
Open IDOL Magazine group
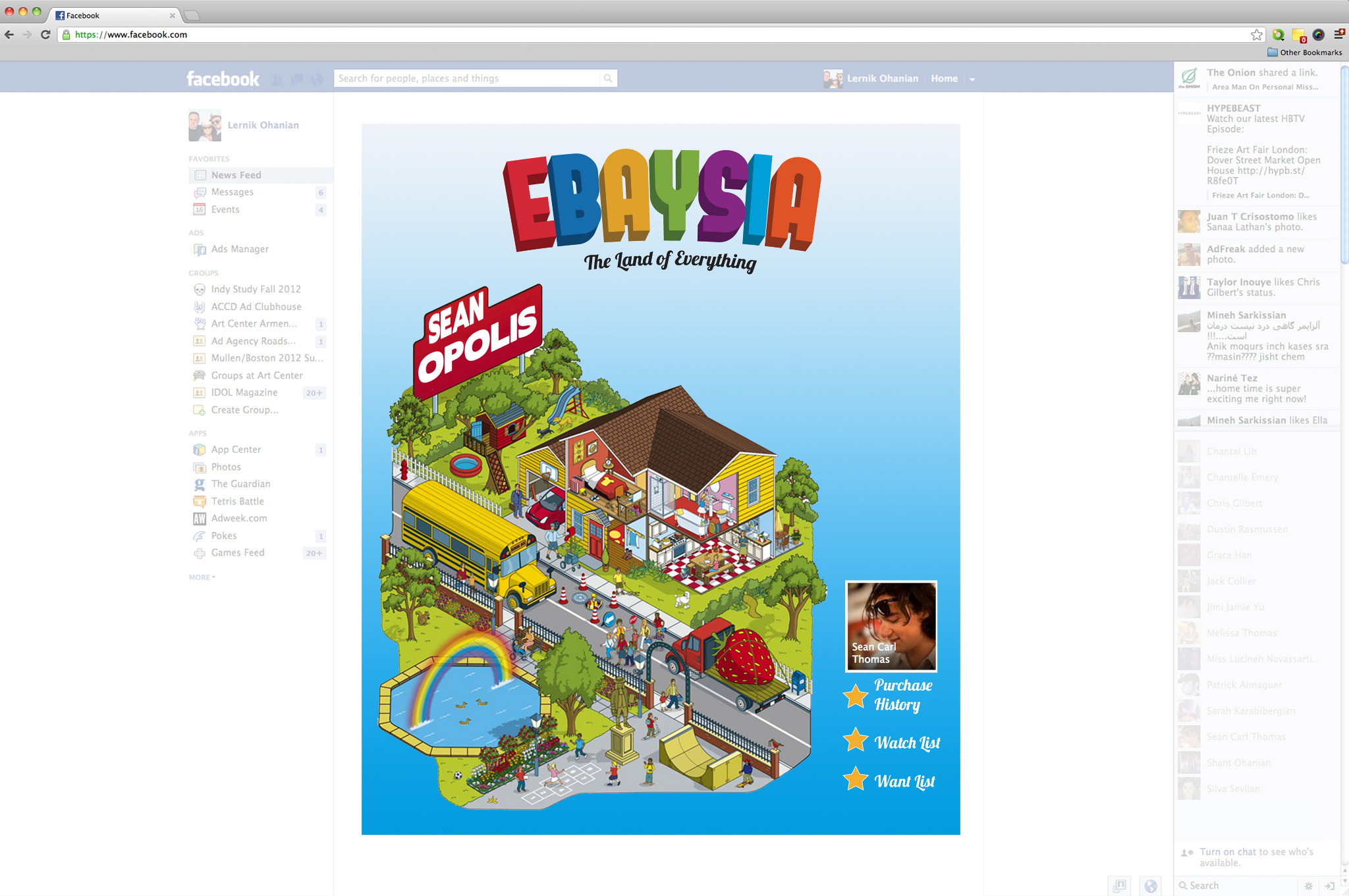coord(244,392)
